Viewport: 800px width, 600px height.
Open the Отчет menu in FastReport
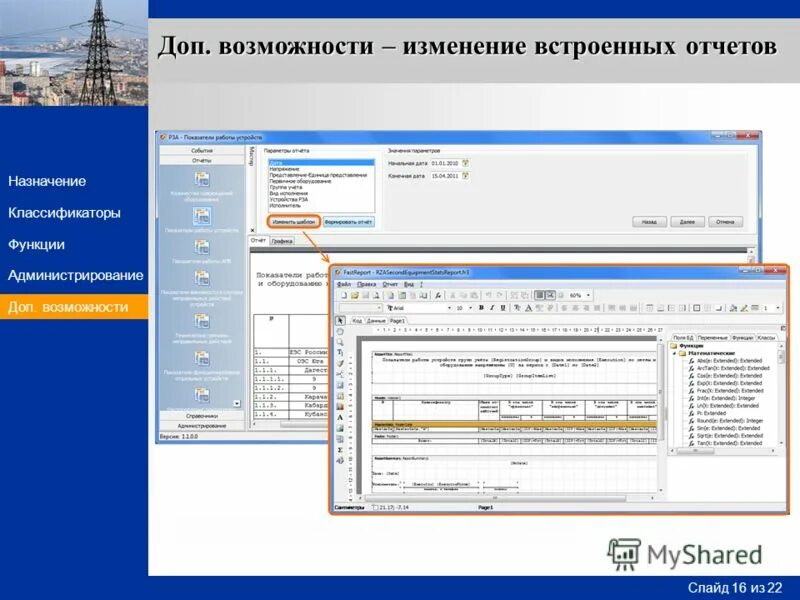click(388, 286)
